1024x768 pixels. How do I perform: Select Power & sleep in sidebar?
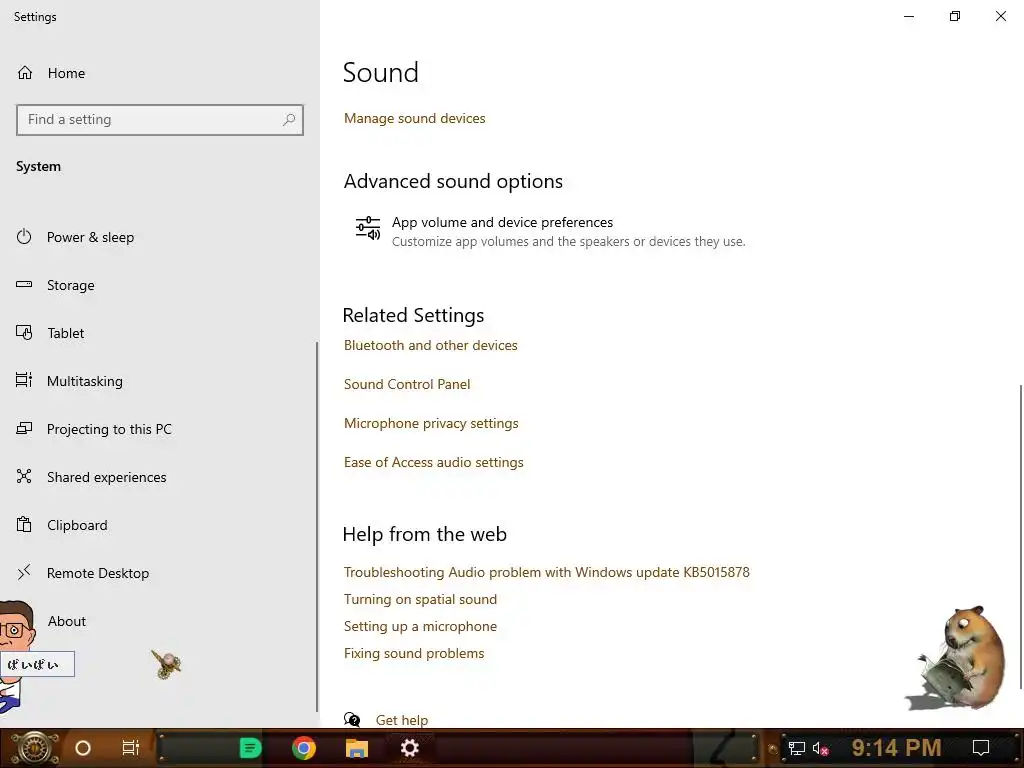(90, 237)
